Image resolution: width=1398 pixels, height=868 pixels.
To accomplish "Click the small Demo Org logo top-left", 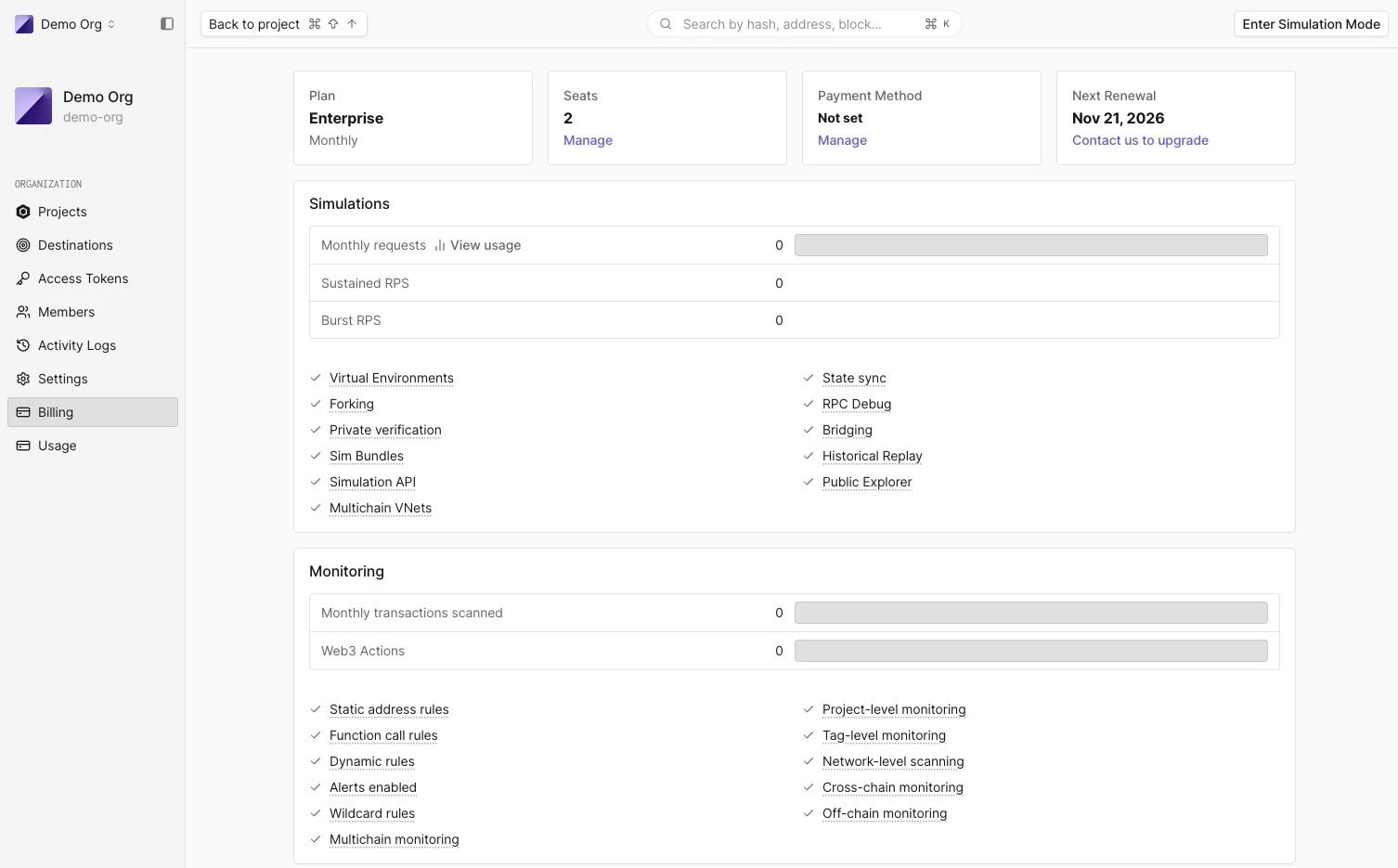I will 24,24.
